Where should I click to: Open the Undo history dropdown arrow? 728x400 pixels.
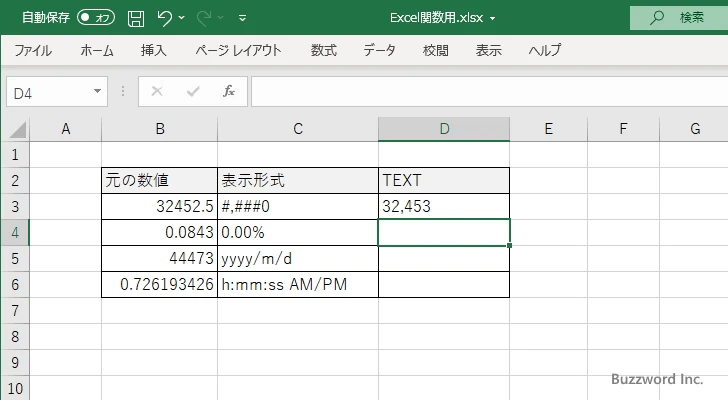182,18
